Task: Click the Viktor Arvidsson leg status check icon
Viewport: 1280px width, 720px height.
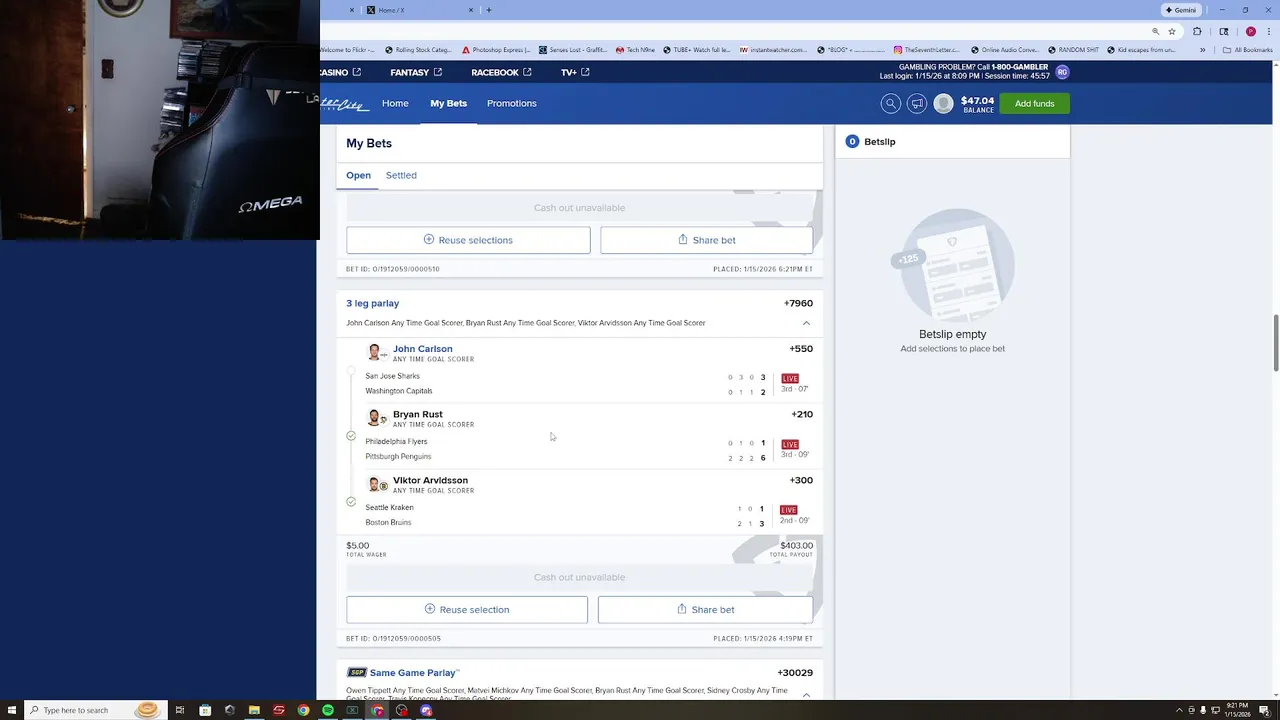Action: (x=351, y=501)
